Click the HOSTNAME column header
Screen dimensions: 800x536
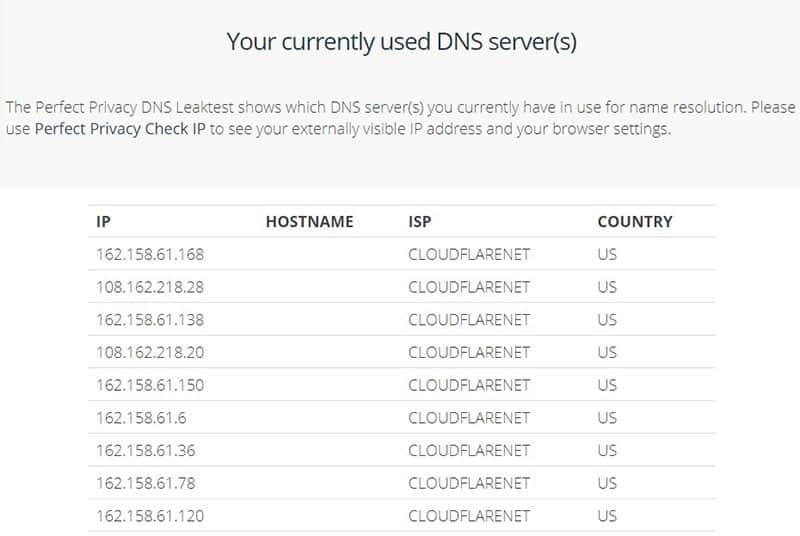click(309, 222)
